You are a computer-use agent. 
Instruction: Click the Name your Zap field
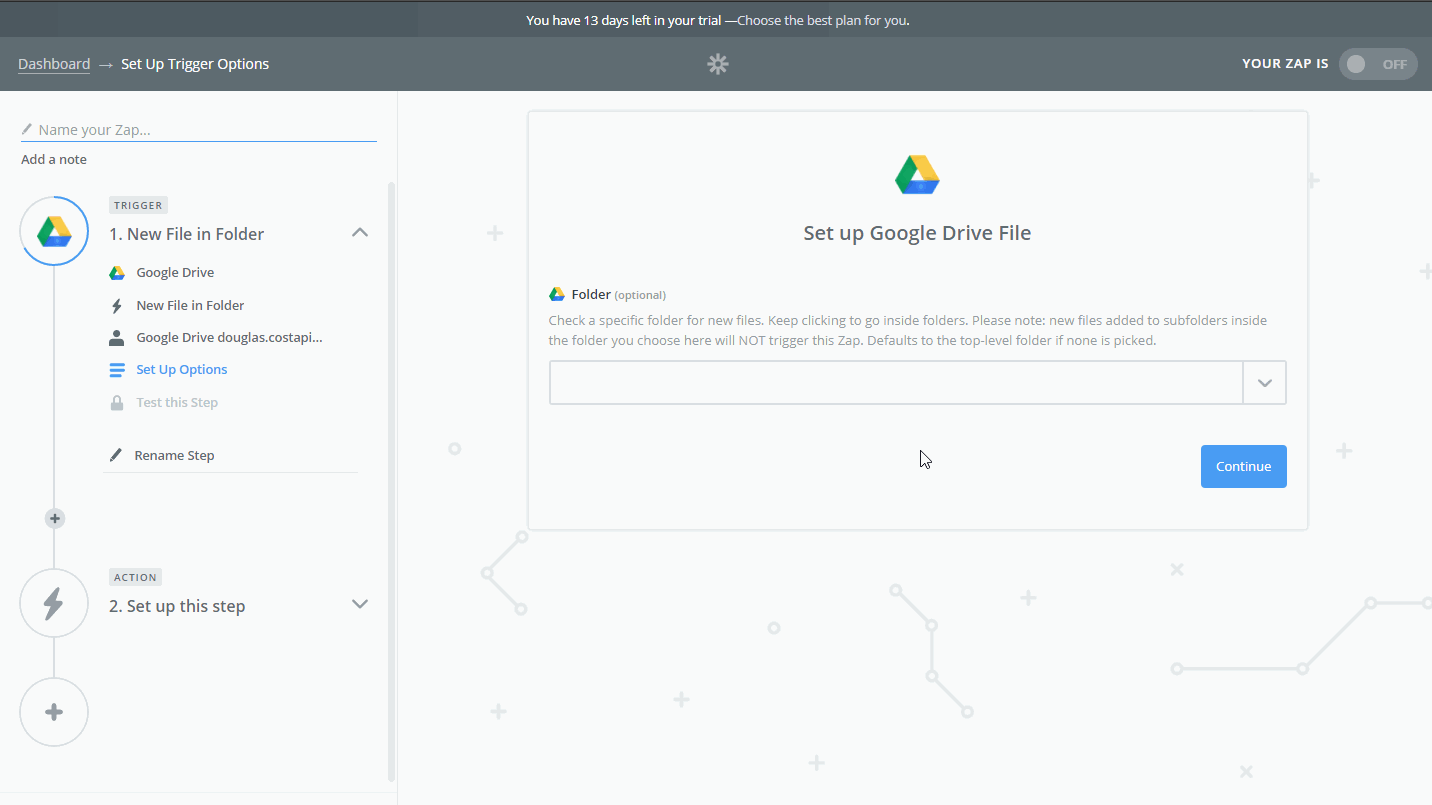[x=199, y=130]
